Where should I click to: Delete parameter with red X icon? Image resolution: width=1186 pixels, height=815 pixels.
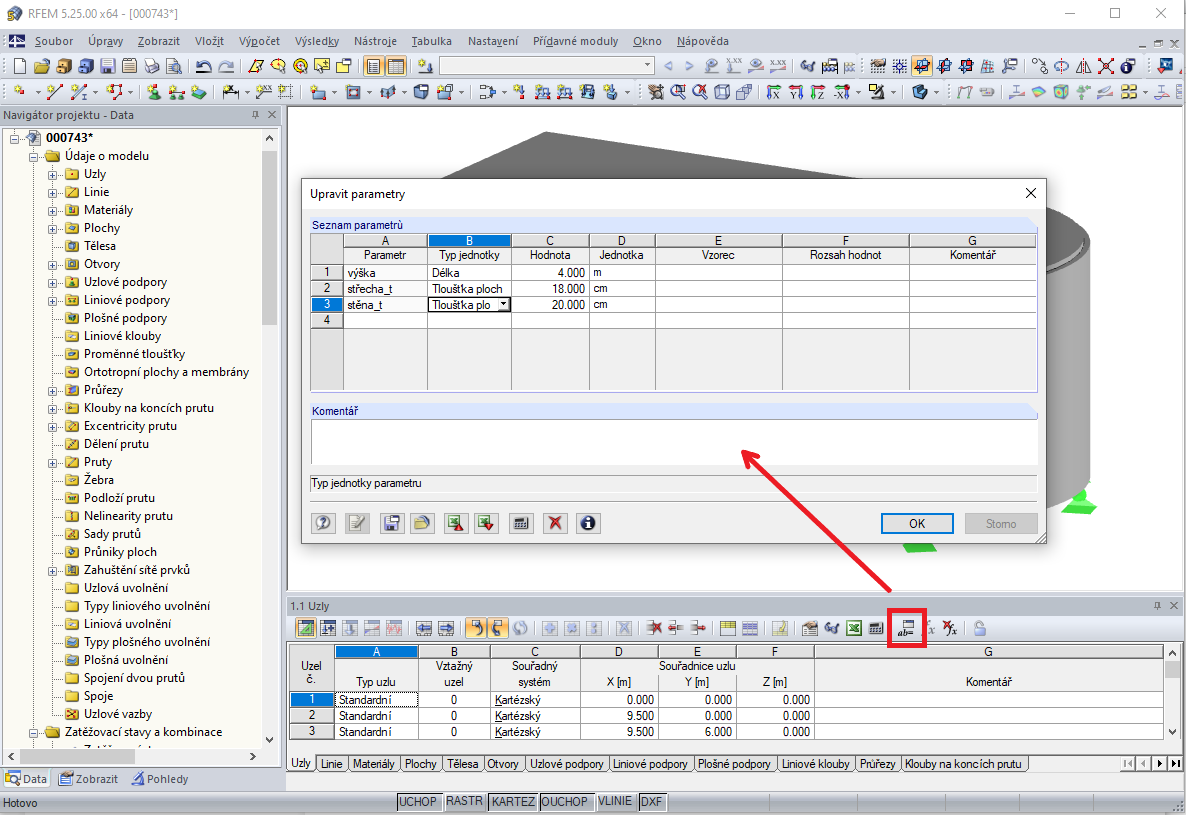tap(555, 523)
